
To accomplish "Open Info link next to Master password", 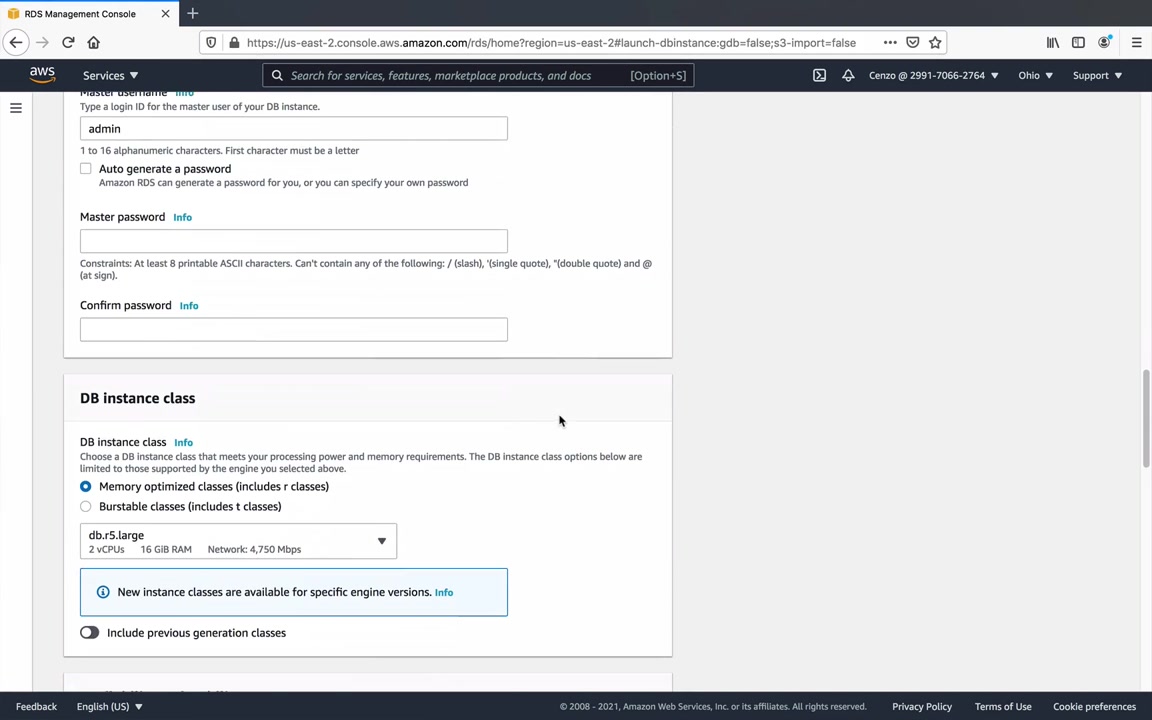I will 182,217.
